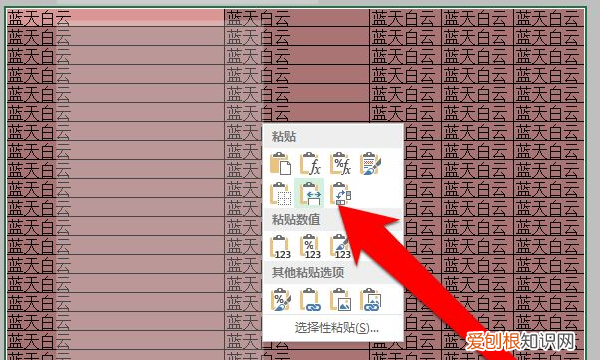
Task: Paste Values only using 123 icon
Action: click(280, 246)
